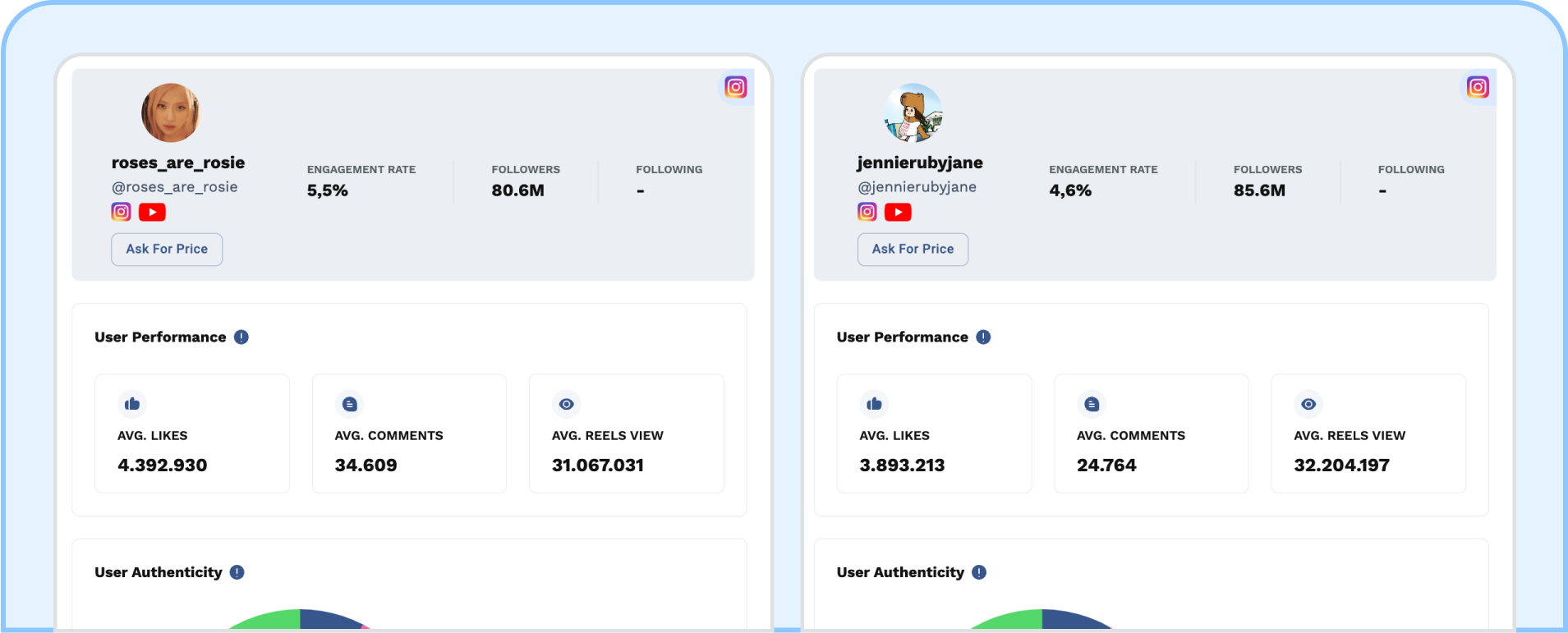Image resolution: width=1568 pixels, height=633 pixels.
Task: Click YouTube icon under jennierubyjane handle
Action: coord(898,212)
